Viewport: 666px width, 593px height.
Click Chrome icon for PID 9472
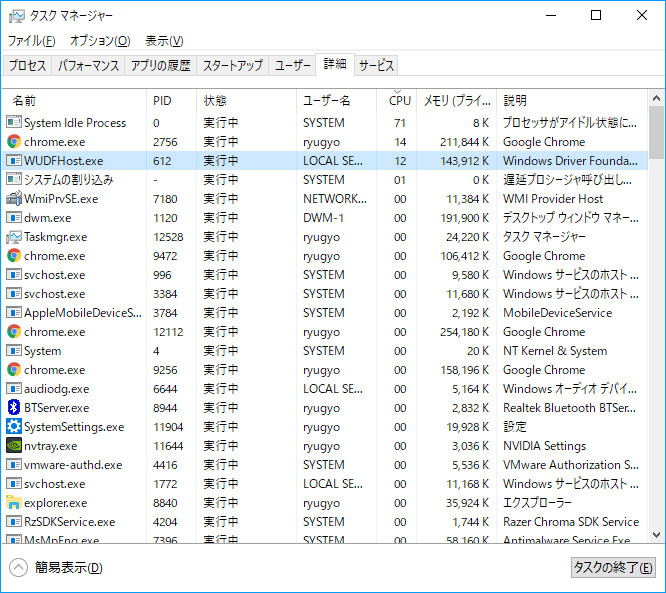coord(14,256)
